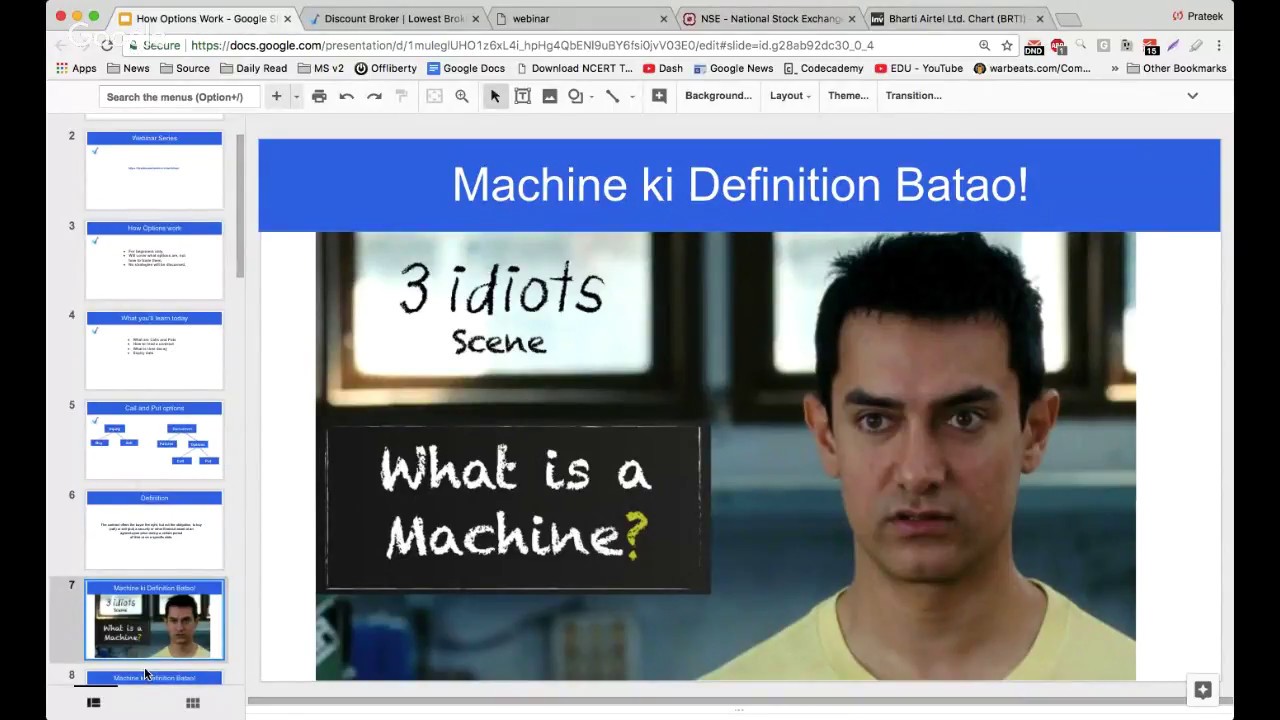
Task: Print the presentation via printer icon
Action: point(319,96)
